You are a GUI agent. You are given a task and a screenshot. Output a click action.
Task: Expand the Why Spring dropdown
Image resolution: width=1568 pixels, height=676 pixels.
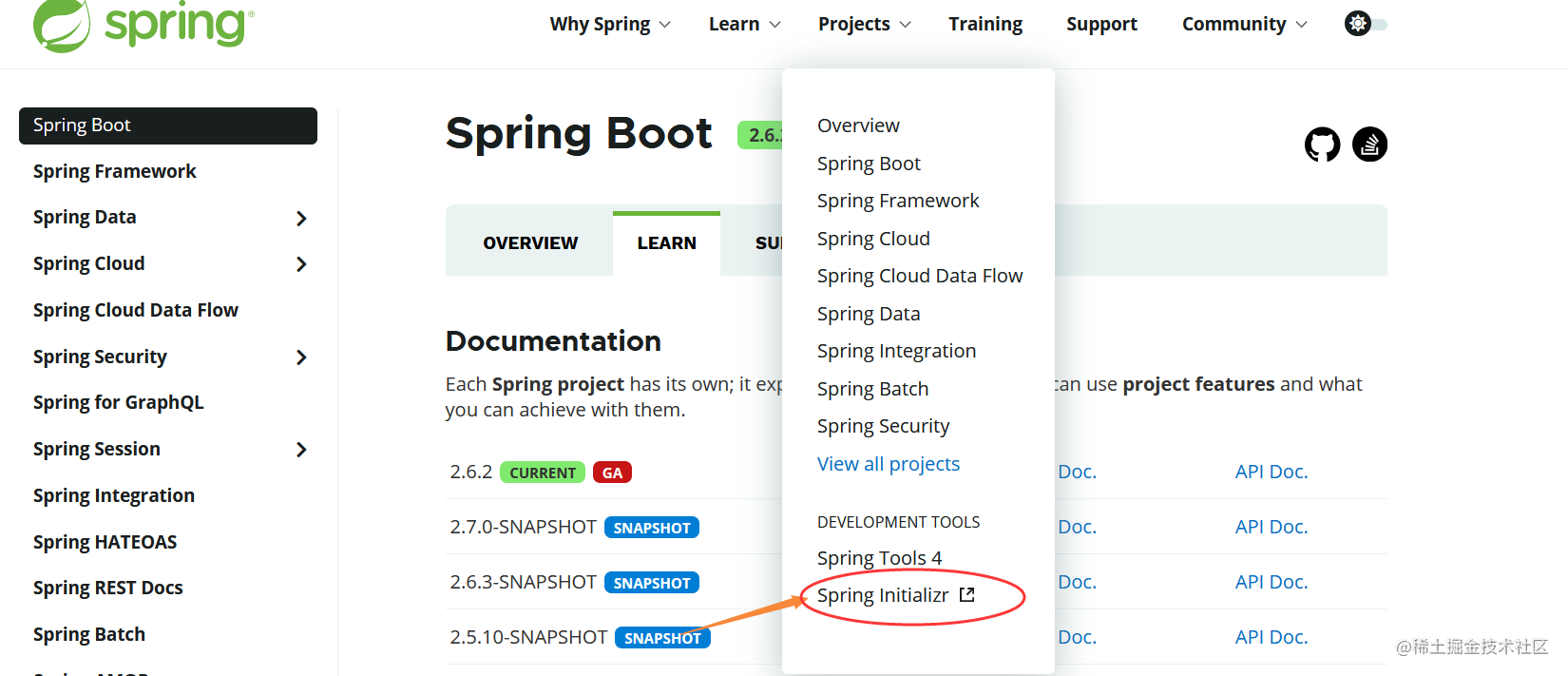coord(610,24)
